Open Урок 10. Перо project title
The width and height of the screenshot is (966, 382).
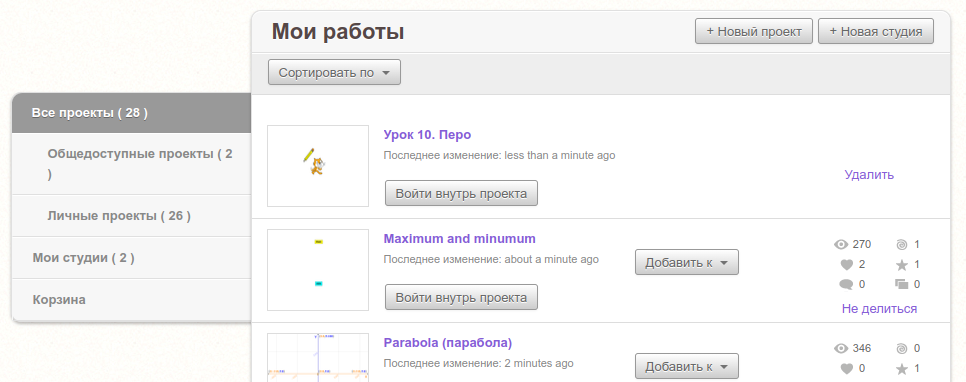point(427,135)
